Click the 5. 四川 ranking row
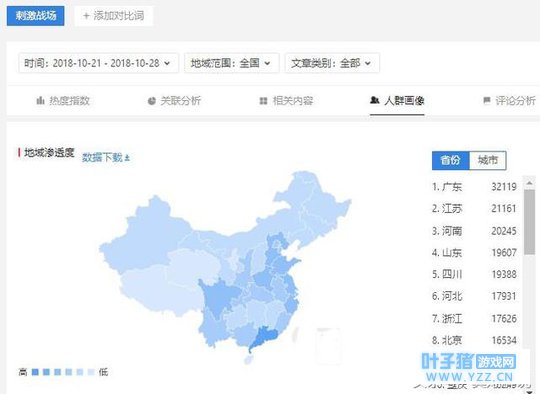The image size is (540, 394). [x=475, y=274]
